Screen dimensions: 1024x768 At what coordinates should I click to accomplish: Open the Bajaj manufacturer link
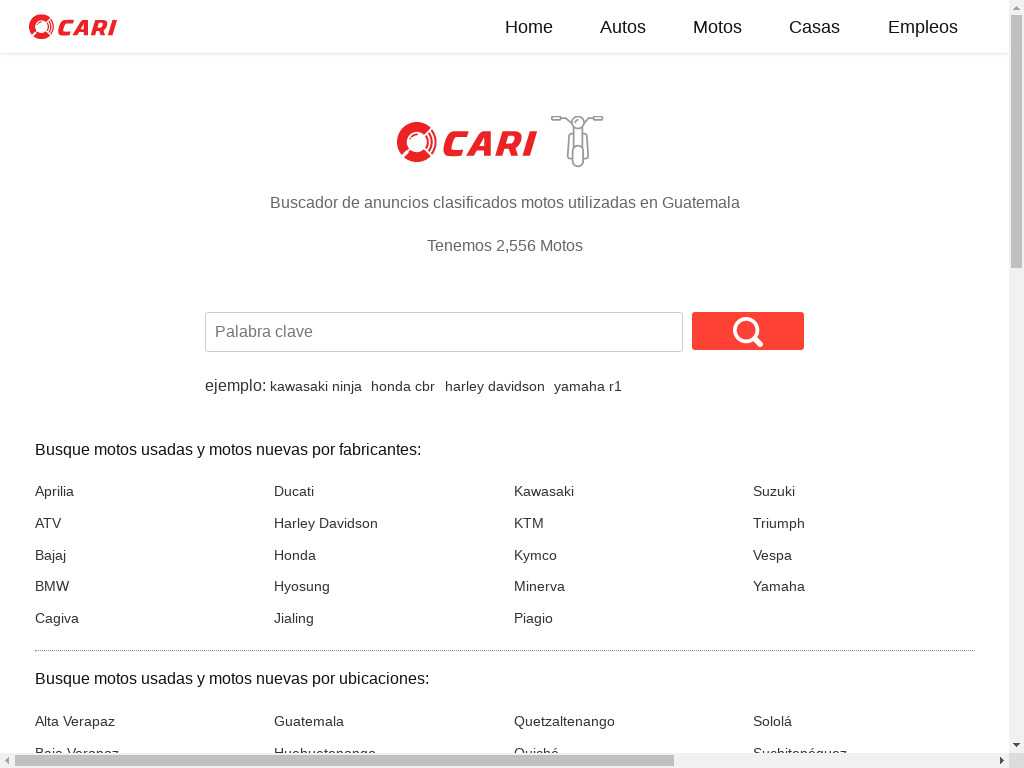tap(50, 555)
